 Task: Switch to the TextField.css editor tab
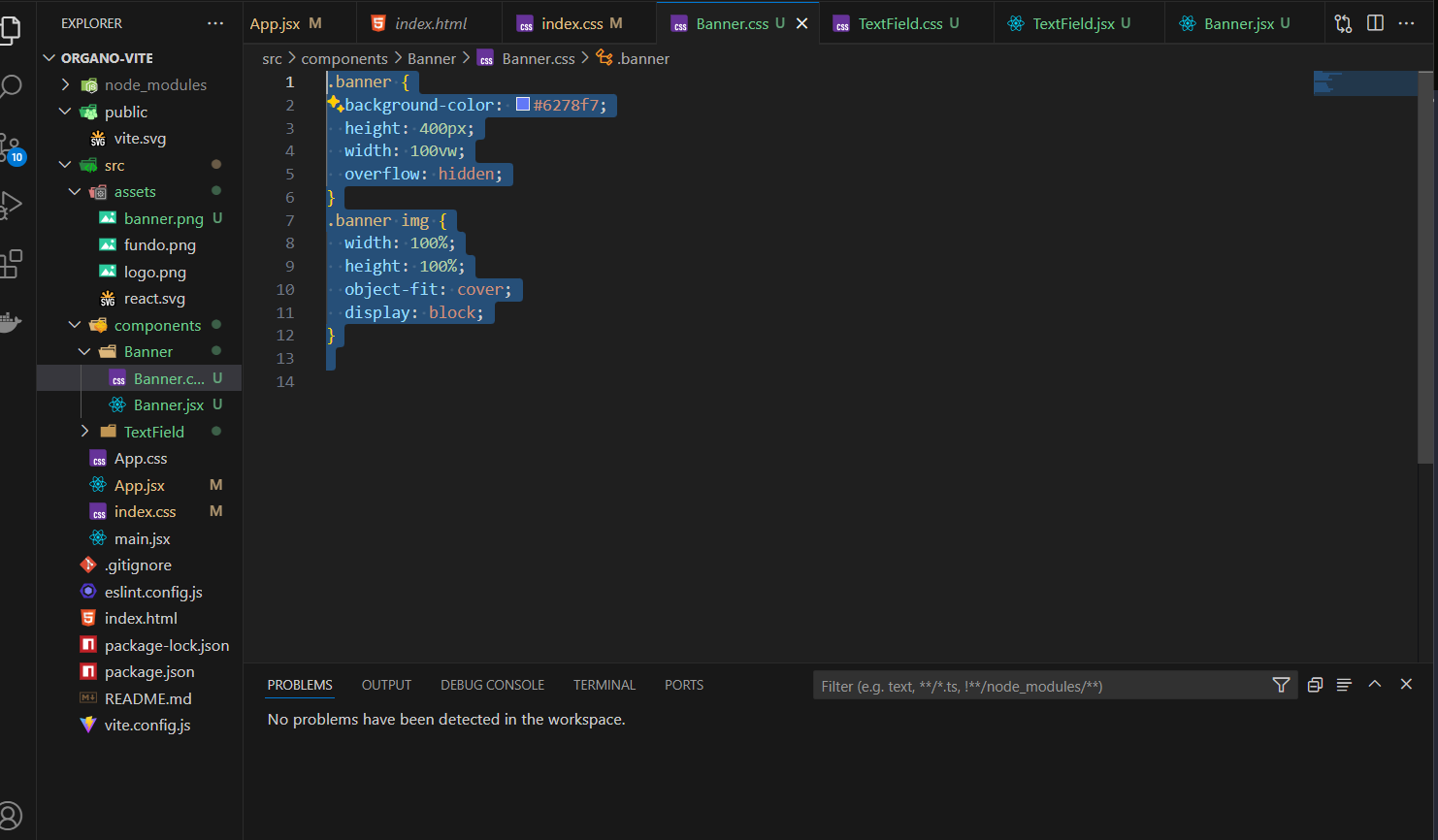click(907, 23)
